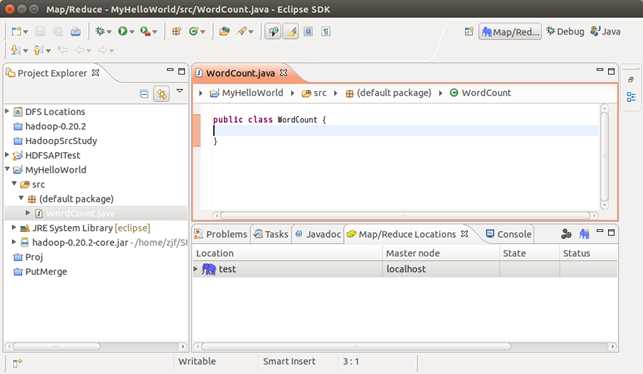Expand the selected WordCount.java node
The width and height of the screenshot is (643, 374).
(28, 213)
